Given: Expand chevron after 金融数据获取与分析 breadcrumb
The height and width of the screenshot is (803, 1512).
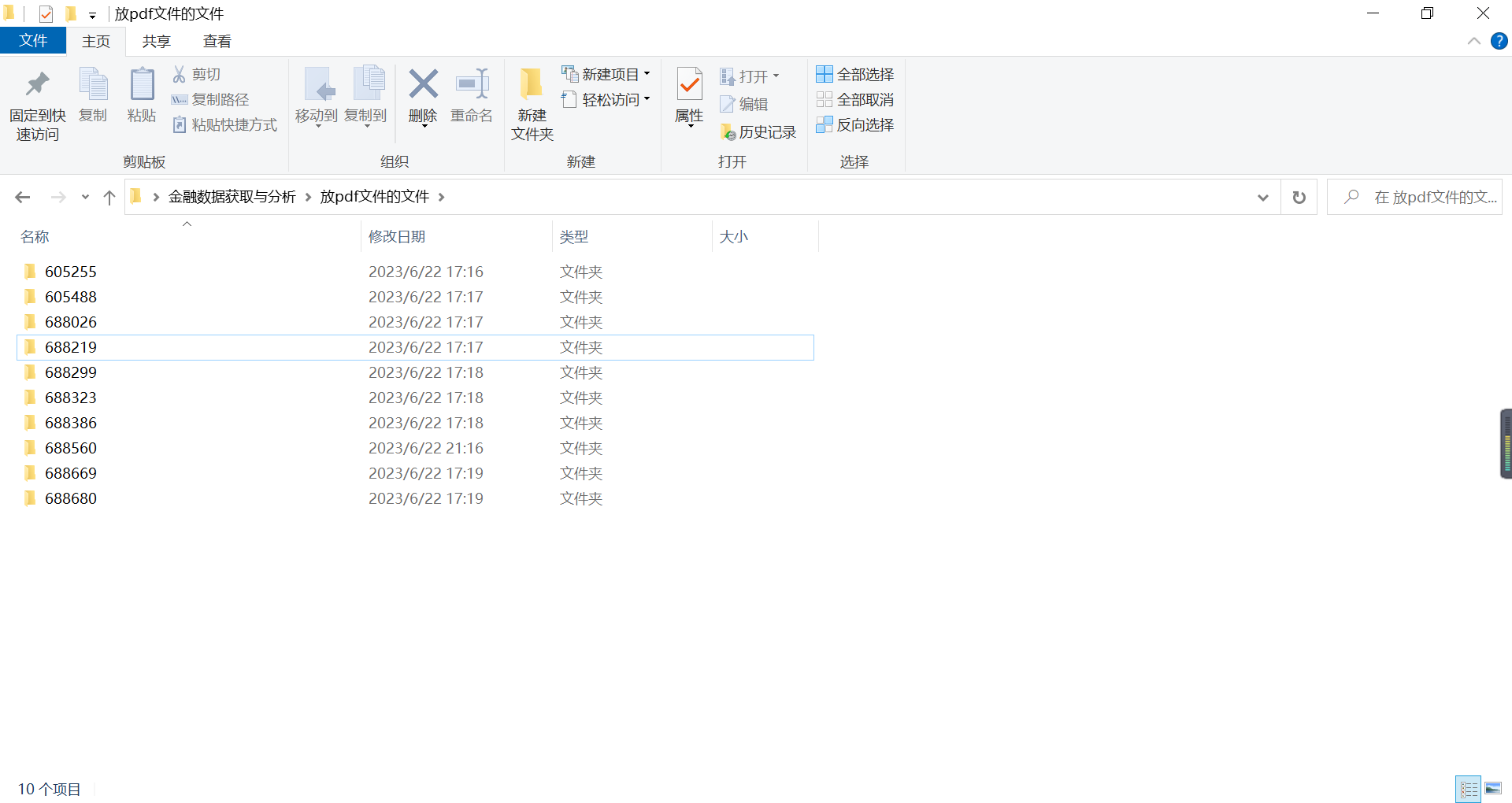Looking at the screenshot, I should [308, 197].
